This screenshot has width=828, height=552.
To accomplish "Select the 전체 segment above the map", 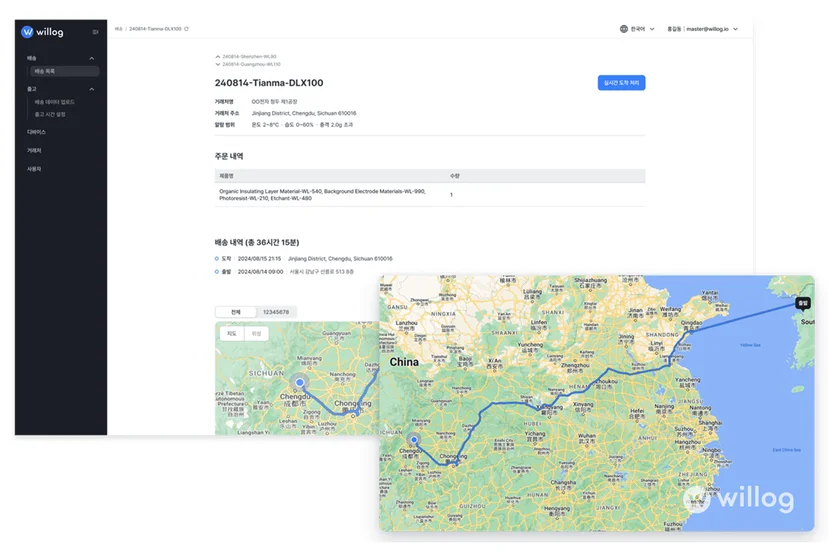I will click(236, 312).
